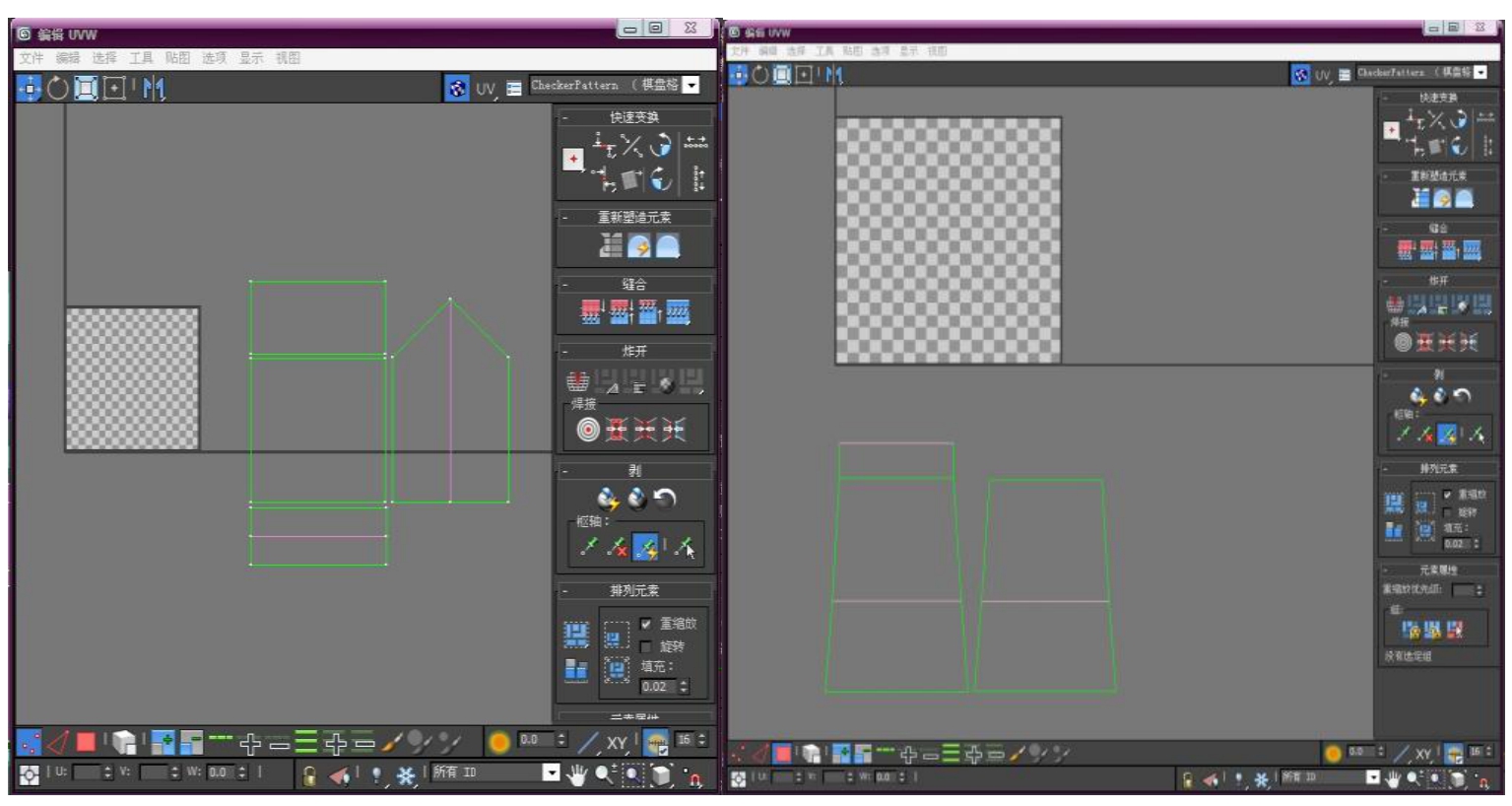Open 编辑 menu in left UVW window
This screenshot has height=806, width=1512.
pos(68,58)
